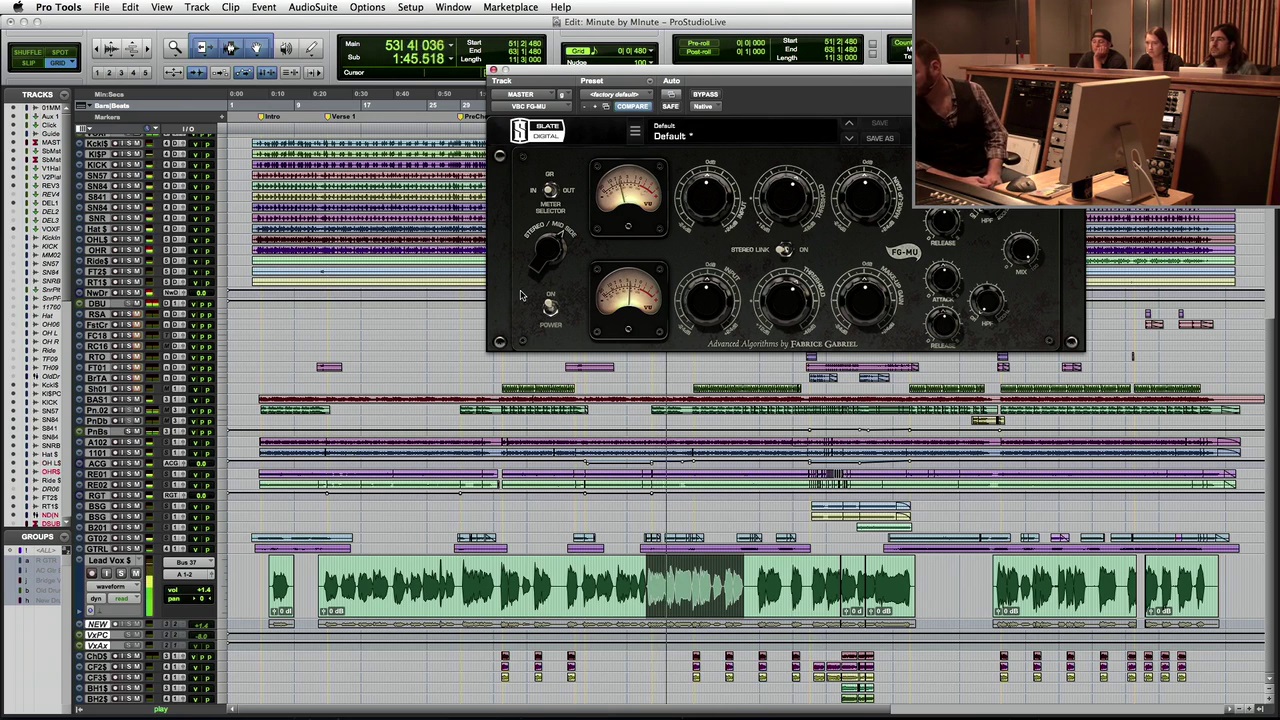Select the Scrubber speaker tool
The height and width of the screenshot is (720, 1280).
[286, 48]
